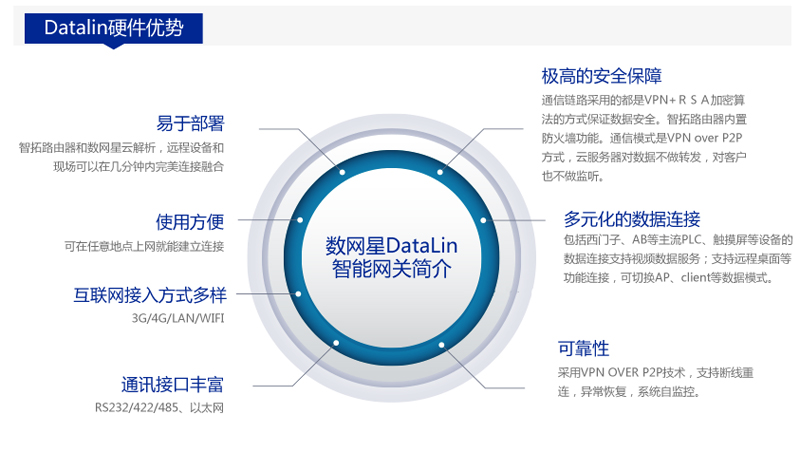Viewport: 800px width, 452px height.
Task: Click the ring dot linked to 极高的安全保障
Action: coord(440,172)
